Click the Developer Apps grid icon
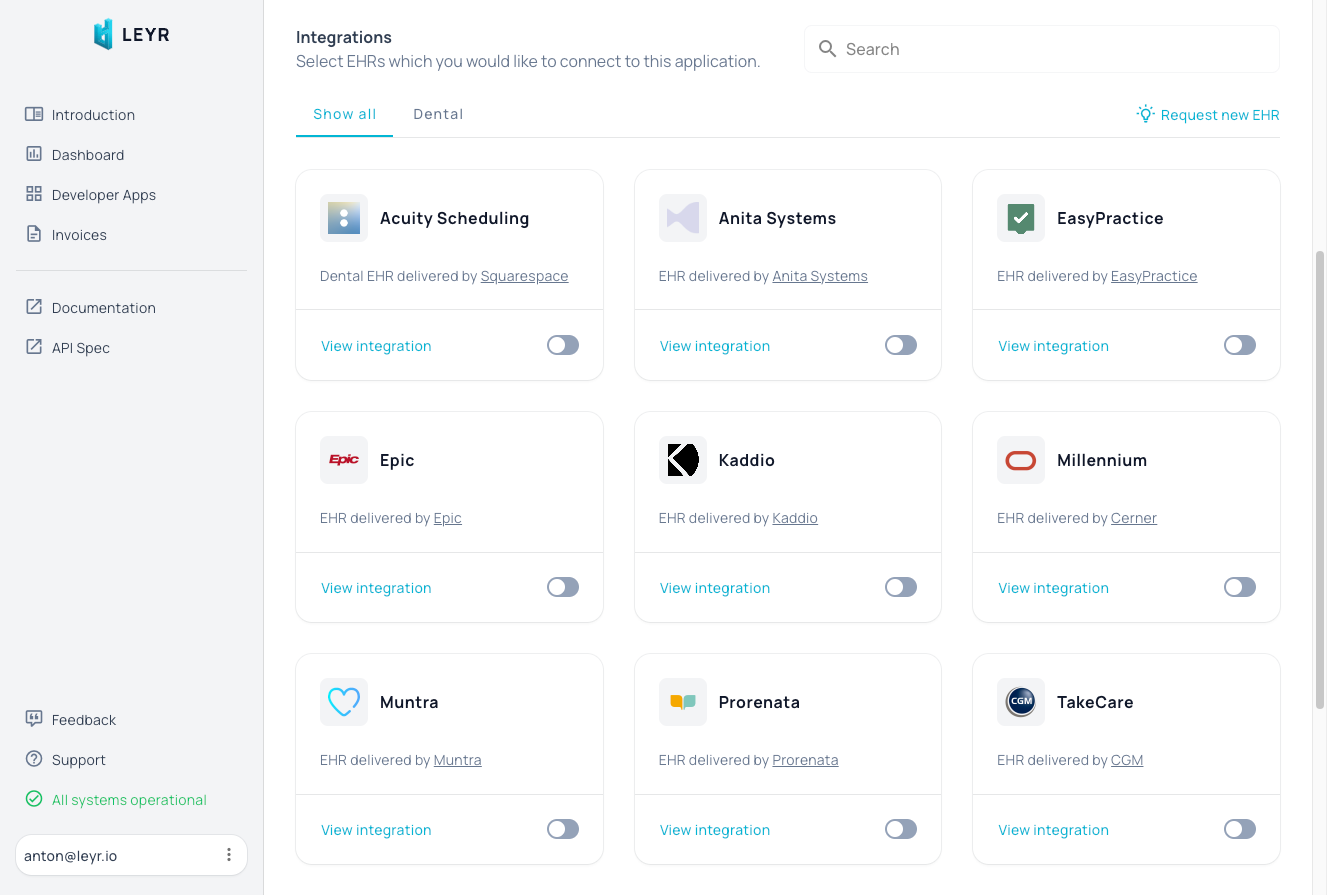 (34, 194)
